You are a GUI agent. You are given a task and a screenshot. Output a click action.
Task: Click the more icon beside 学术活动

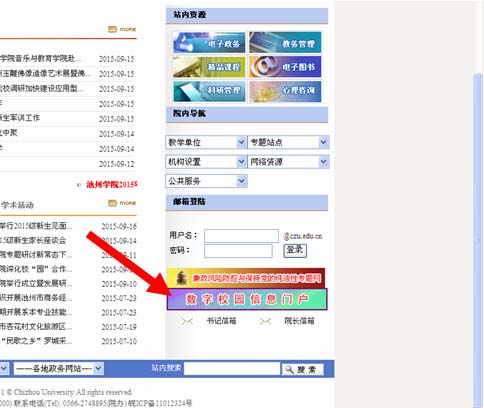click(122, 203)
